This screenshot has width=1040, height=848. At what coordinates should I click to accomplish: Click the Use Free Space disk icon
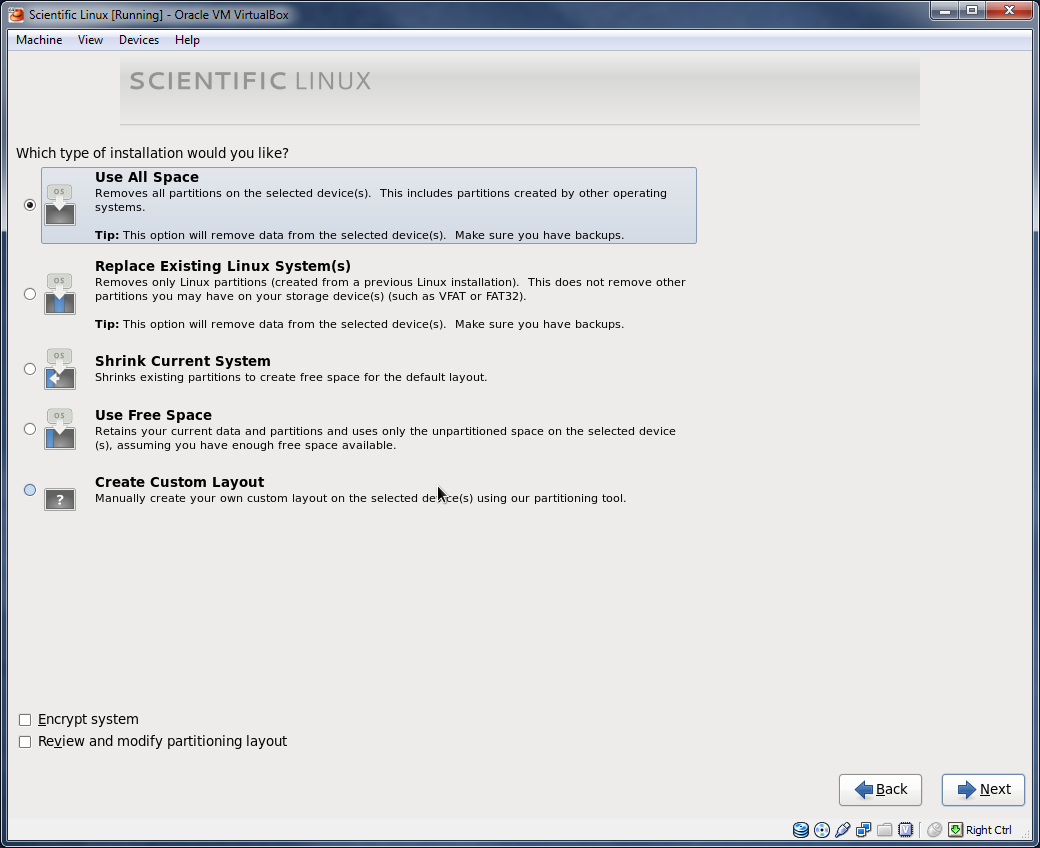60,429
